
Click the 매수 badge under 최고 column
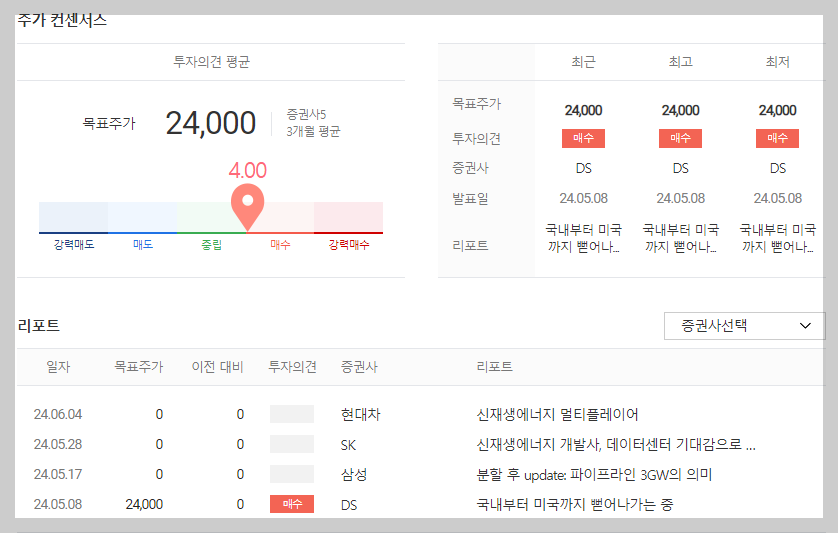(x=680, y=138)
